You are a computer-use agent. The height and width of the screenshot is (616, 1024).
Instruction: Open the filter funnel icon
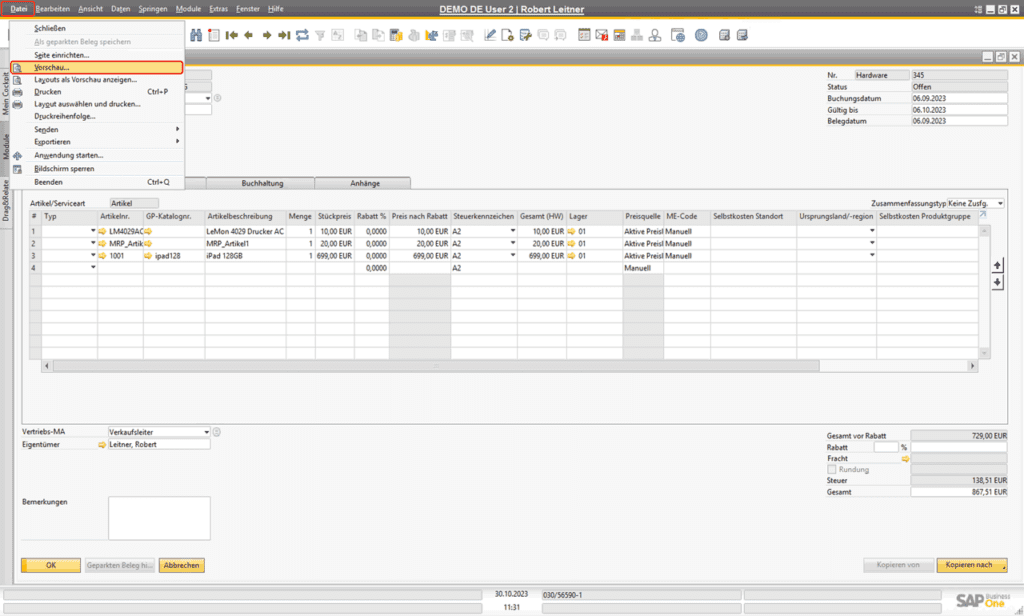320,35
